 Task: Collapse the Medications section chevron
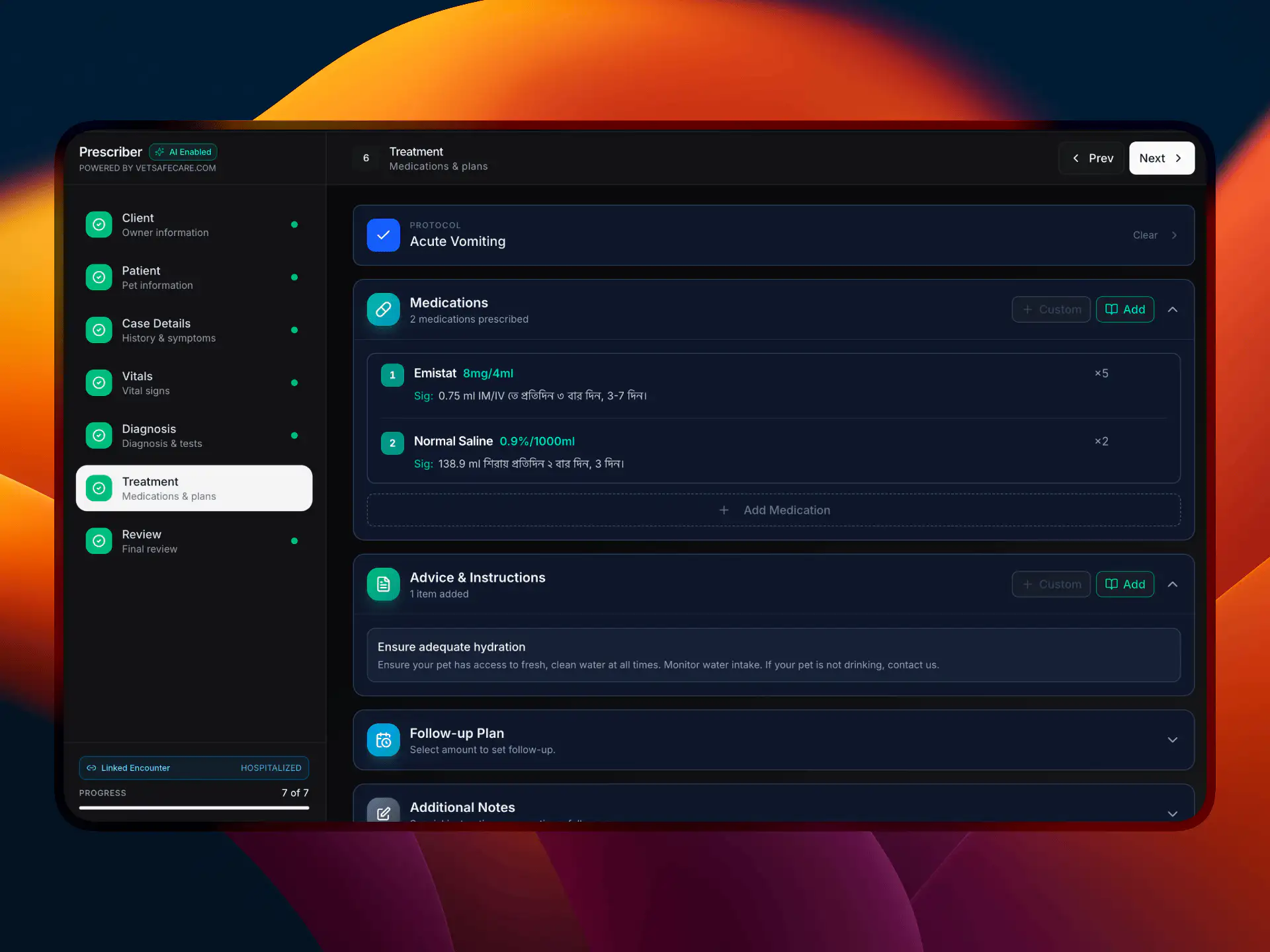pos(1173,309)
